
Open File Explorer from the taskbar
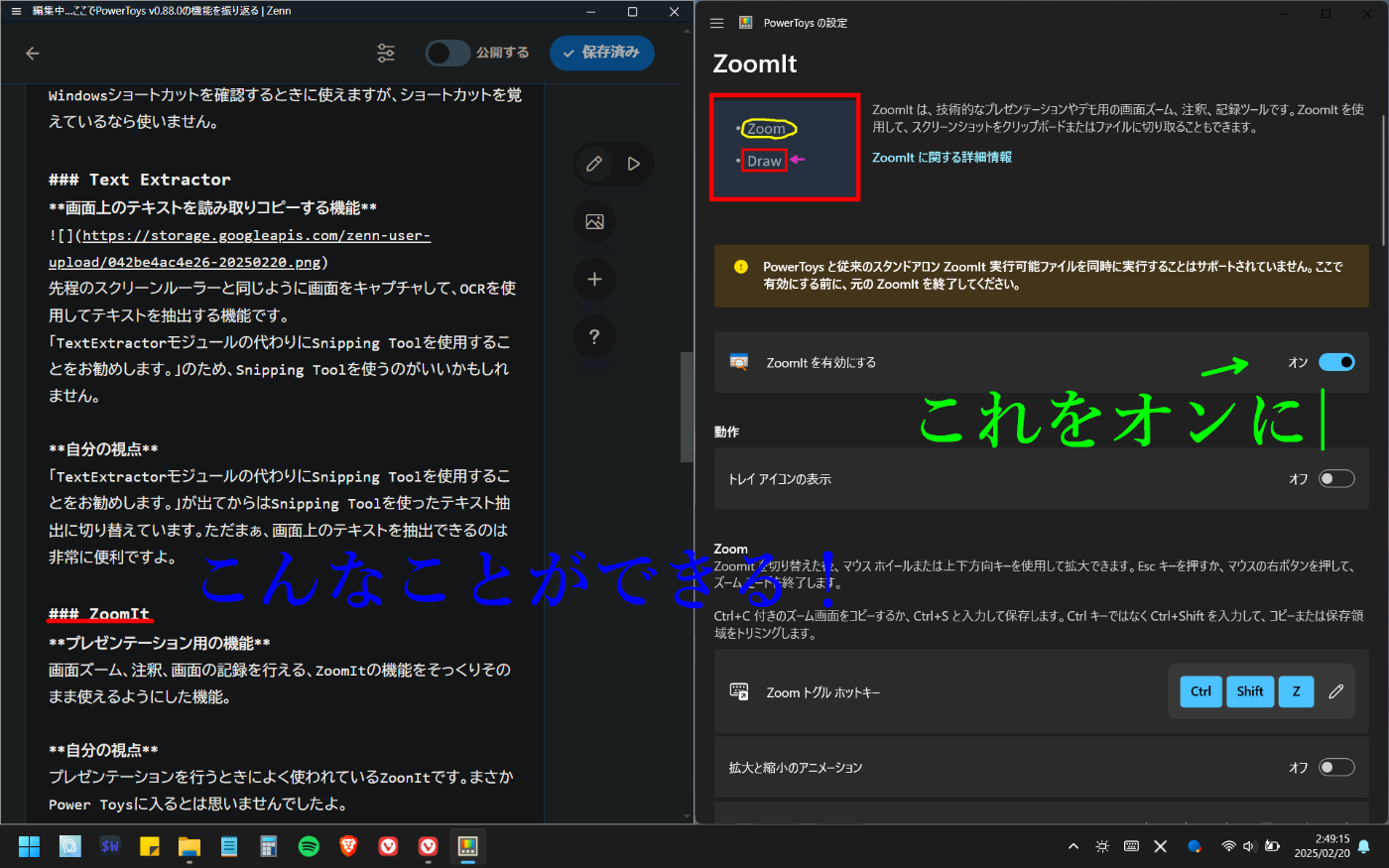point(189,846)
